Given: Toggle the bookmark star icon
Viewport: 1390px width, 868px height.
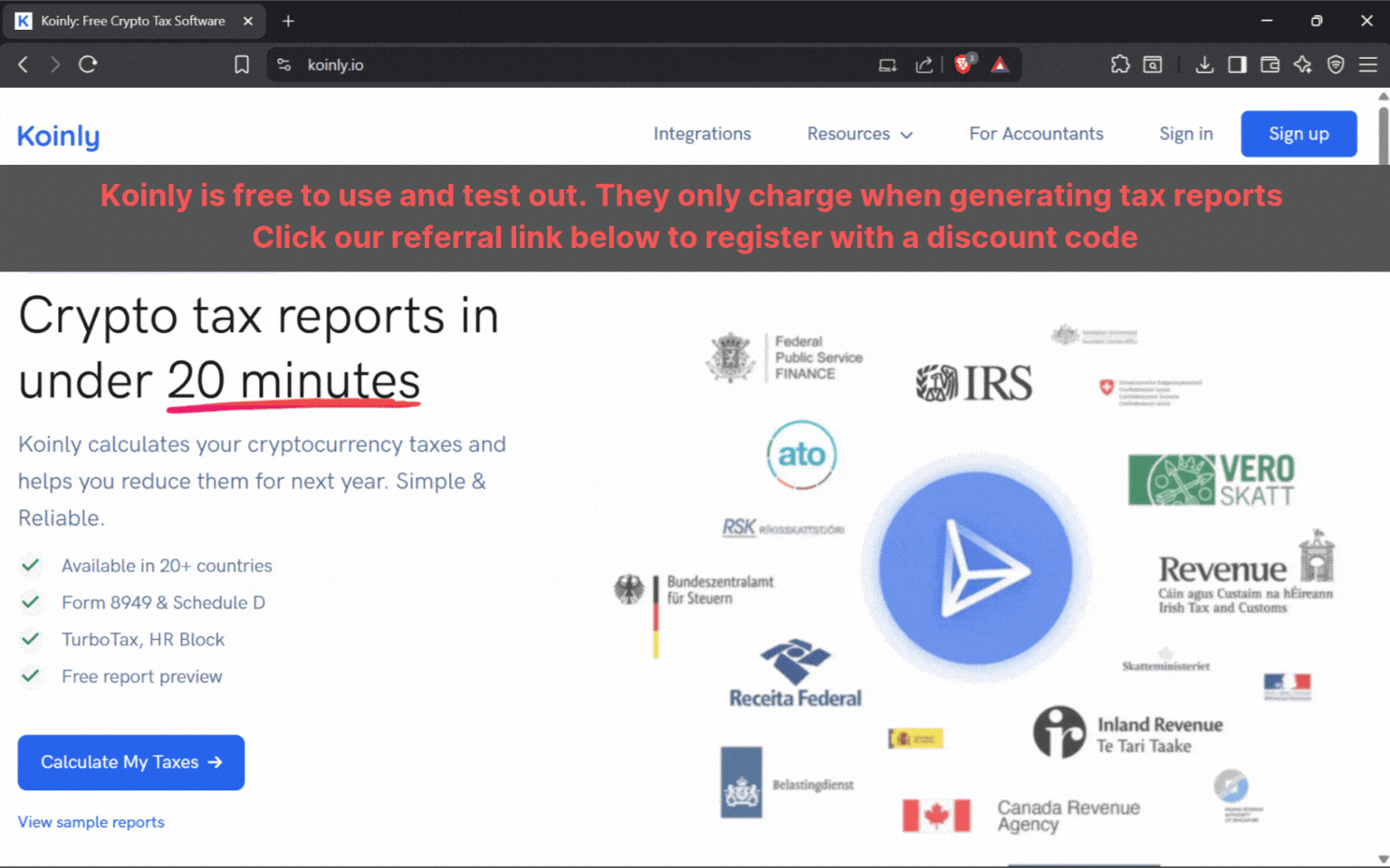Looking at the screenshot, I should (241, 64).
